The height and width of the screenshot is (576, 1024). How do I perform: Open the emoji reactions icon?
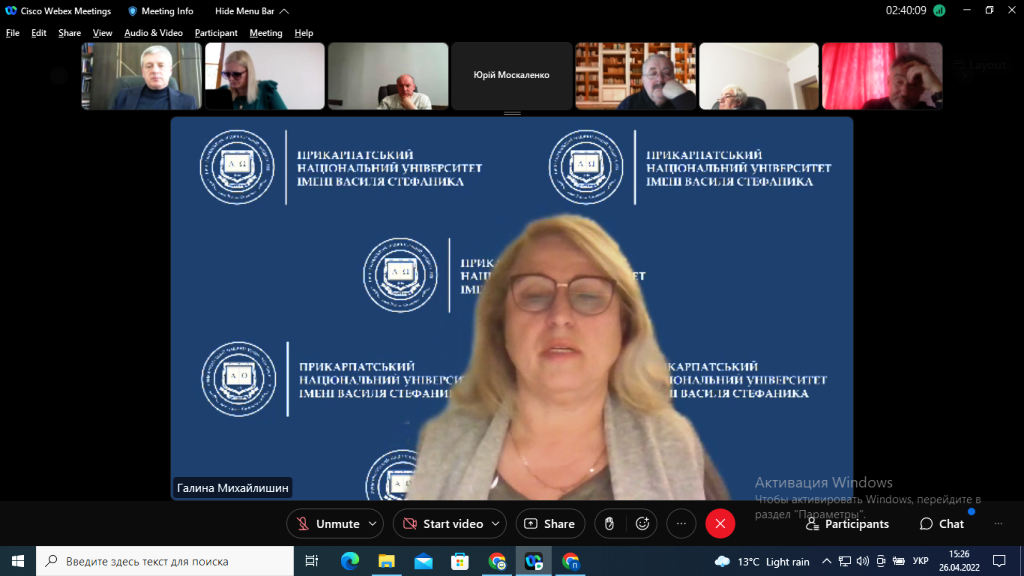click(x=643, y=523)
